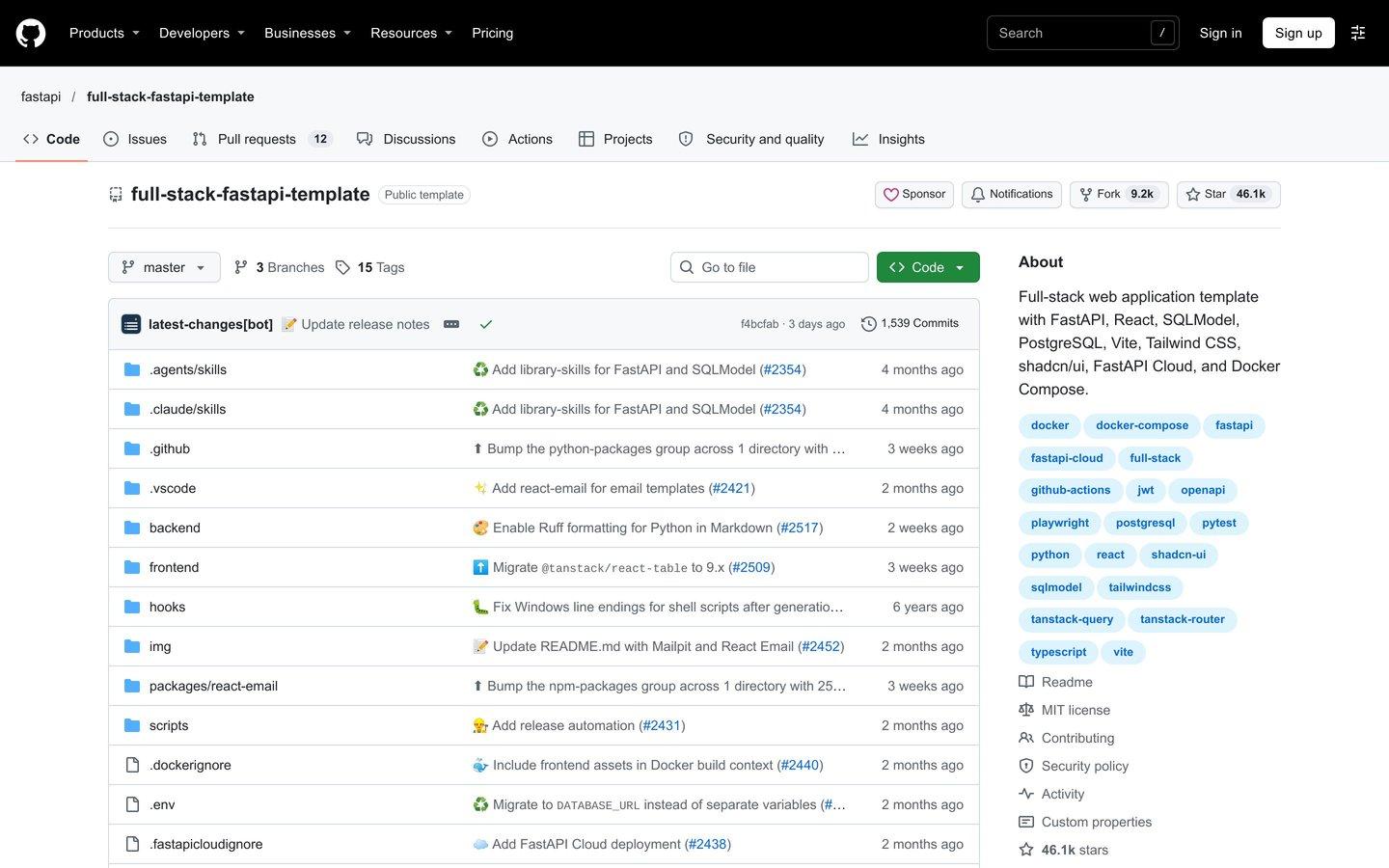Image resolution: width=1389 pixels, height=868 pixels.
Task: Click the Go to file field
Action: (770, 267)
